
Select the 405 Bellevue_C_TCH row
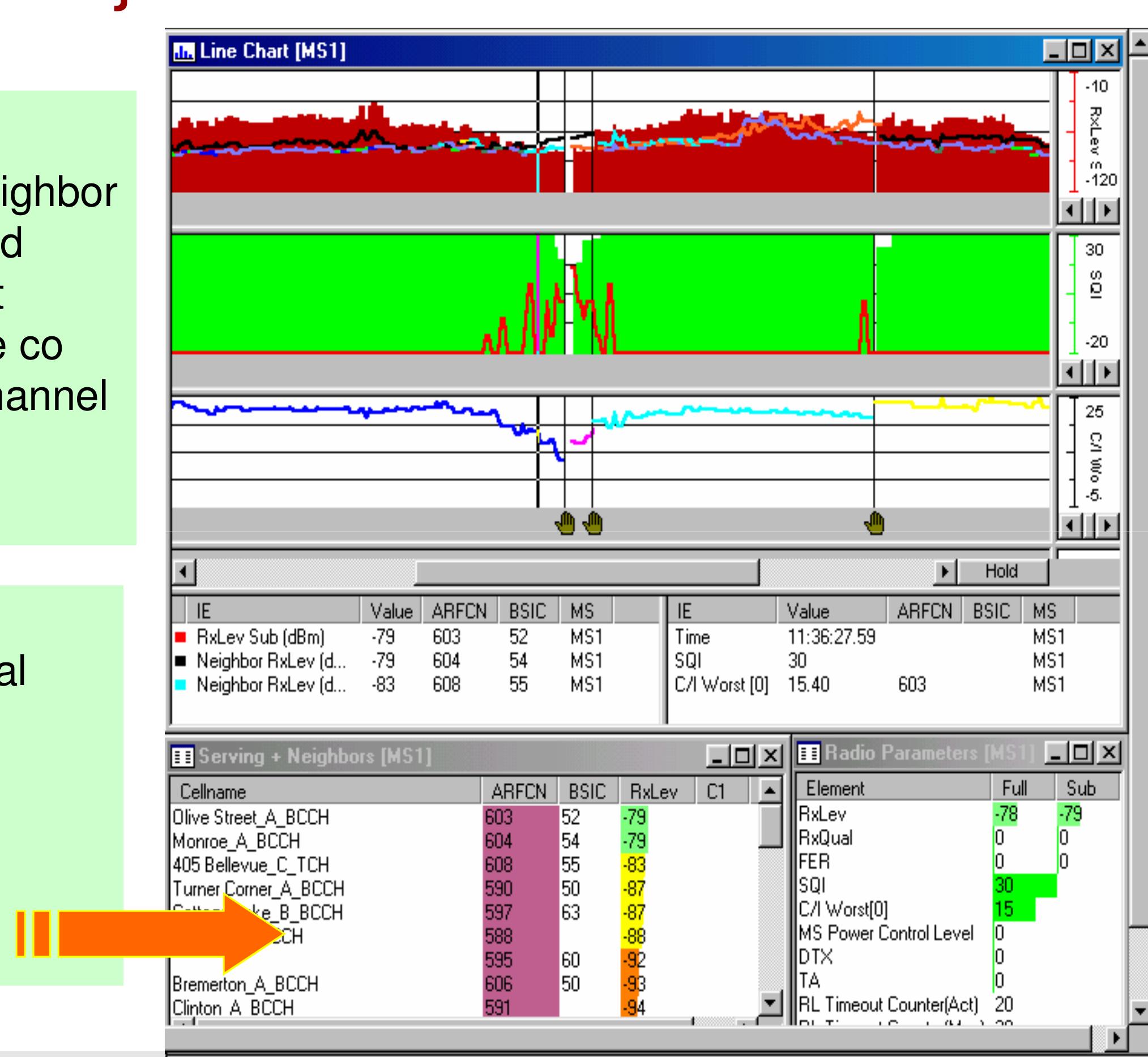point(463,865)
